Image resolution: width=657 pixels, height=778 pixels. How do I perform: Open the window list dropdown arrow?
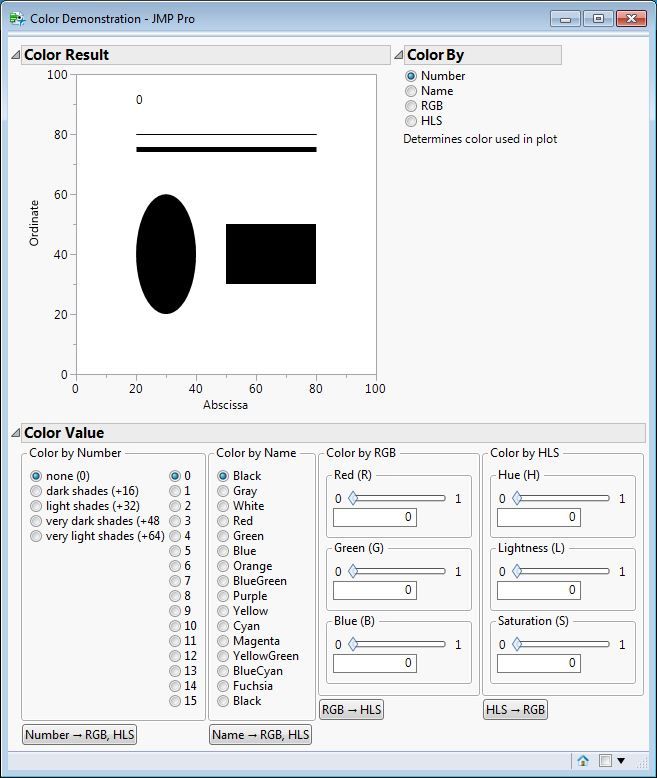tap(621, 760)
